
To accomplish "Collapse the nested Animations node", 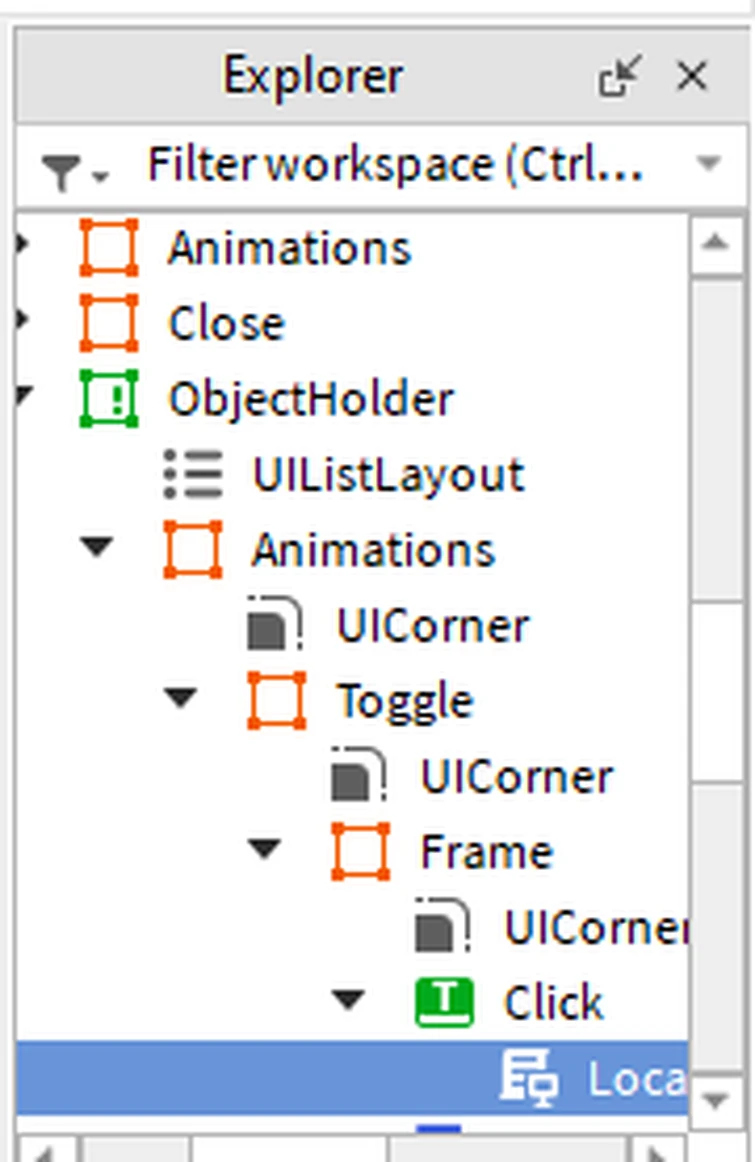I will pos(97,548).
